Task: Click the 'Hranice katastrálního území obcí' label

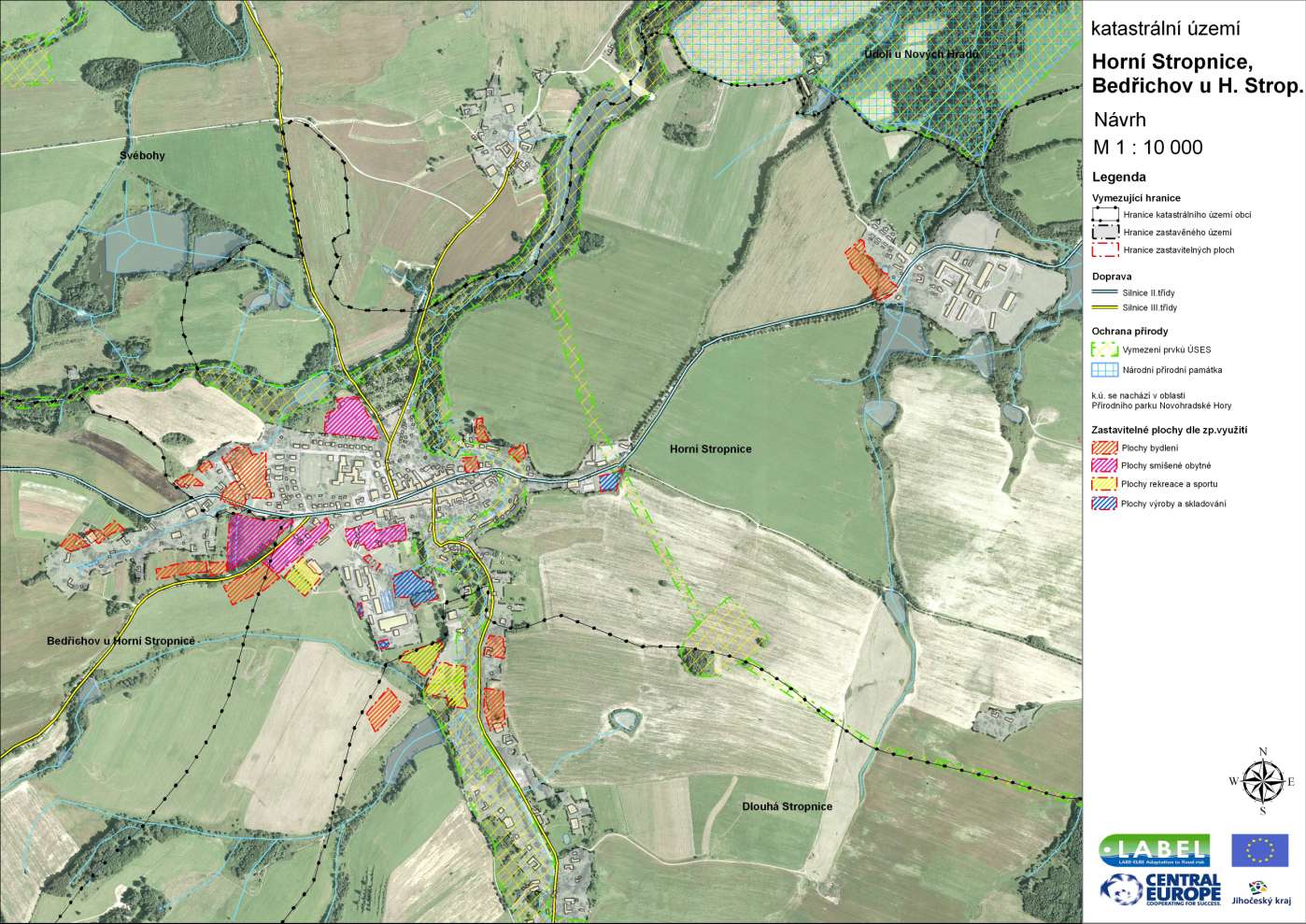Action: (x=1186, y=215)
